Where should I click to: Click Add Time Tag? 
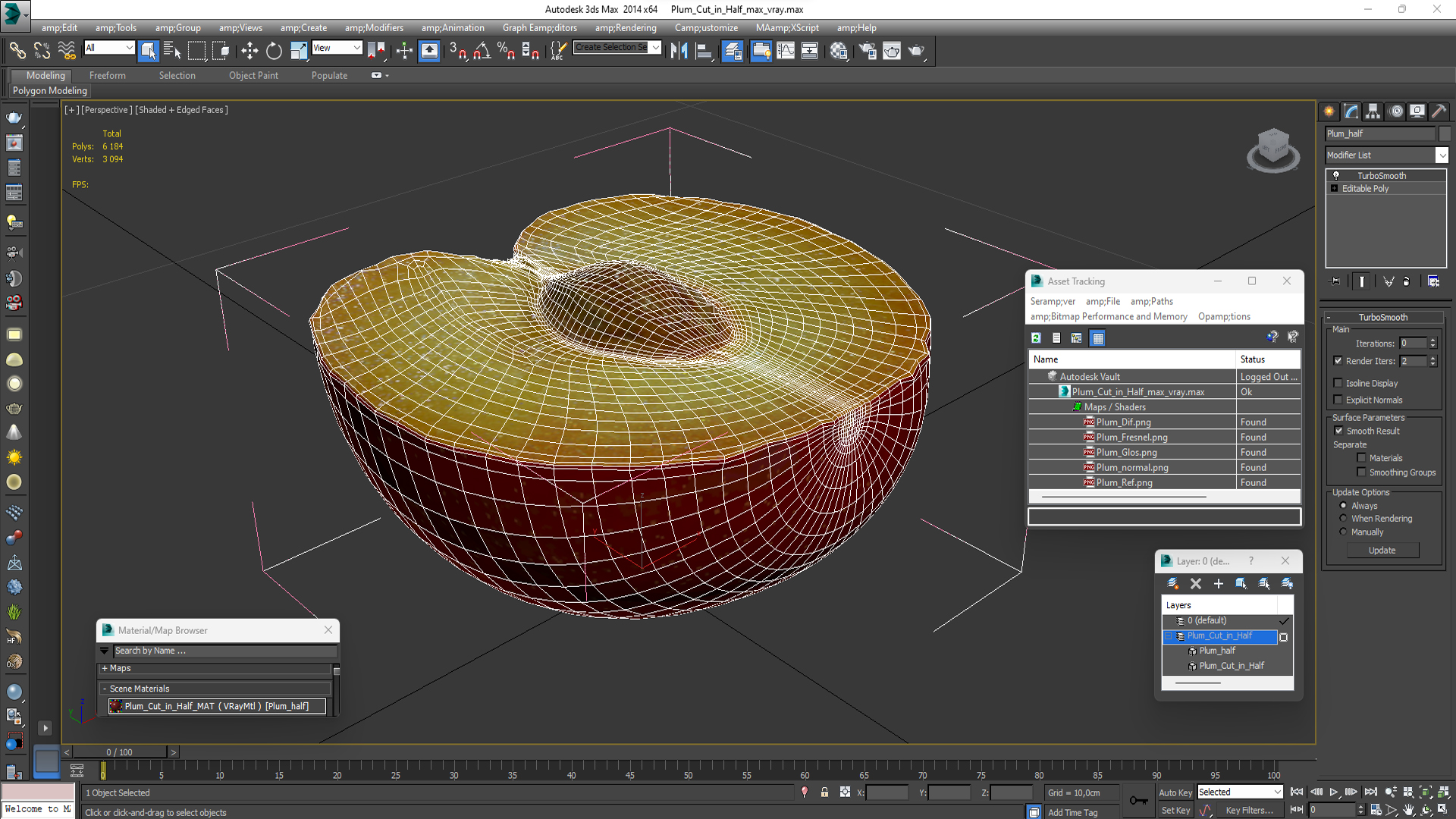pyautogui.click(x=1072, y=812)
